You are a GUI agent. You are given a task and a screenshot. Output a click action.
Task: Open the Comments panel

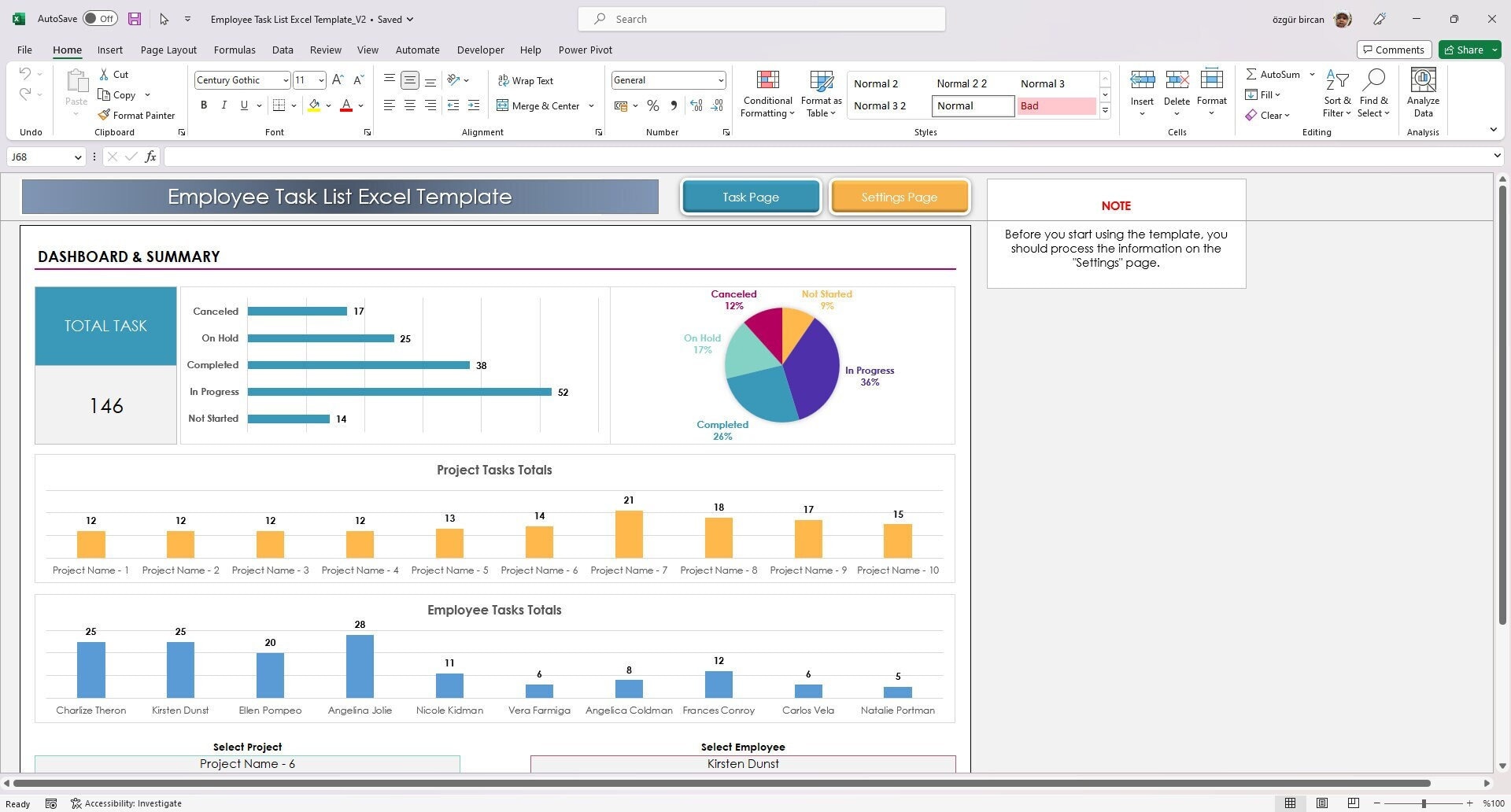click(1394, 49)
